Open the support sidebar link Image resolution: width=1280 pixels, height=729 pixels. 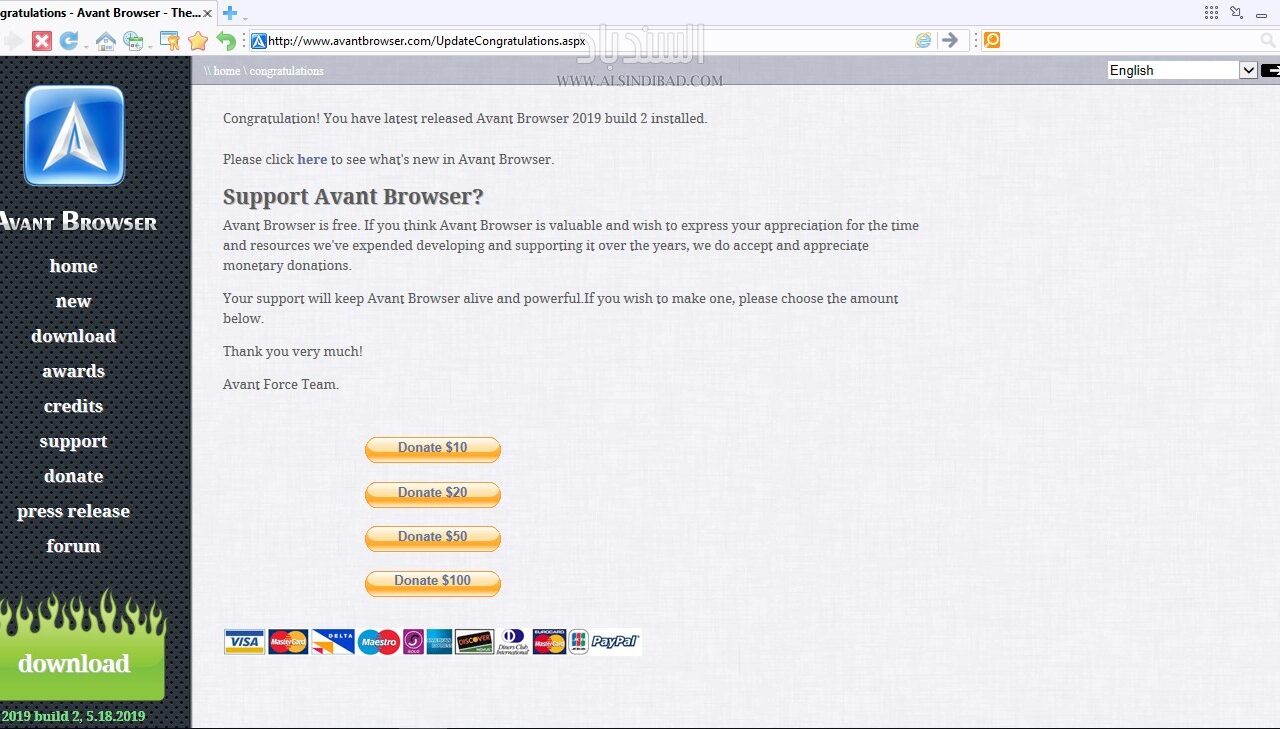[x=74, y=441]
